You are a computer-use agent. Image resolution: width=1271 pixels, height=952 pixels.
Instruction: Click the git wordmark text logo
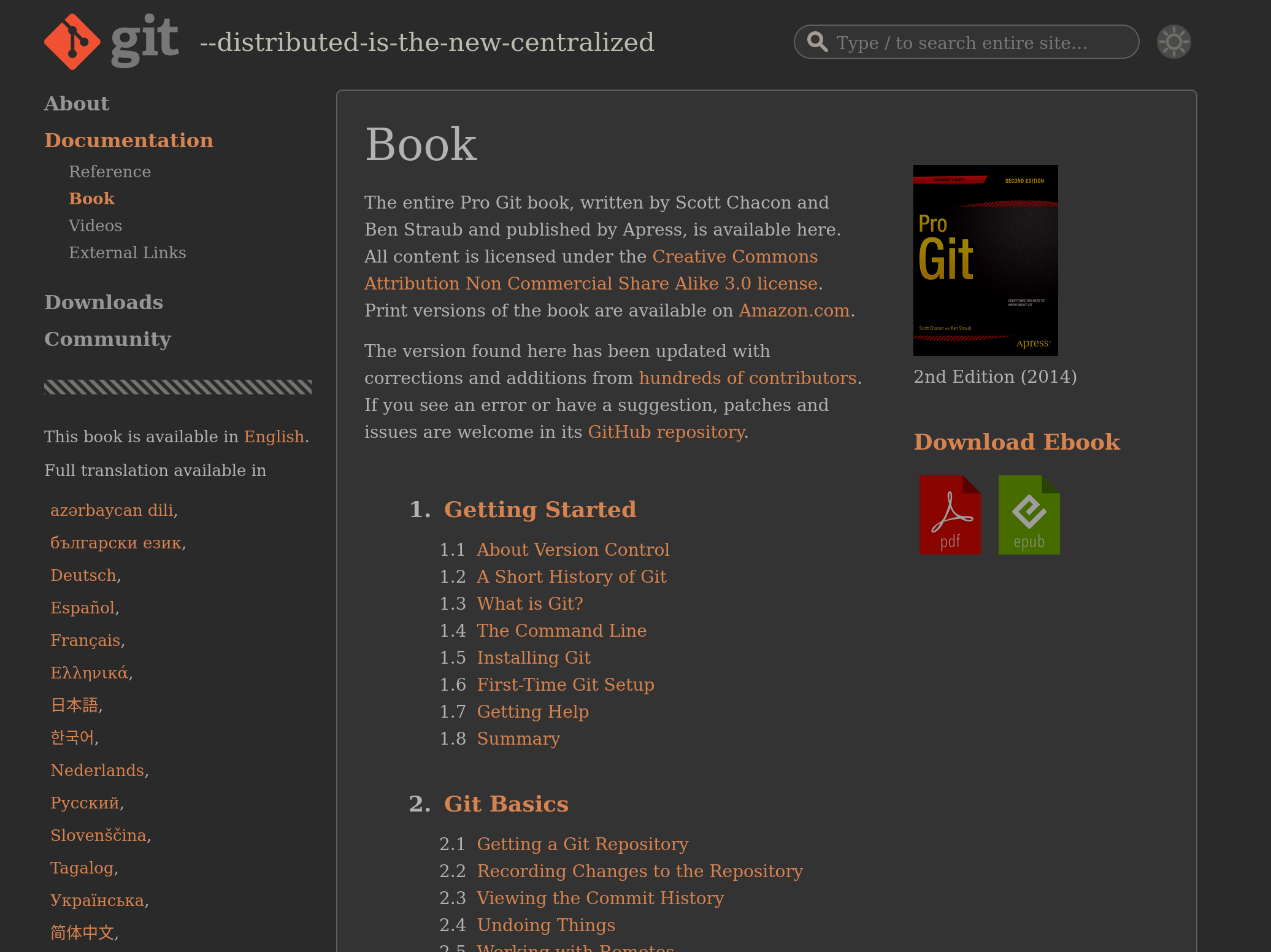(x=145, y=40)
